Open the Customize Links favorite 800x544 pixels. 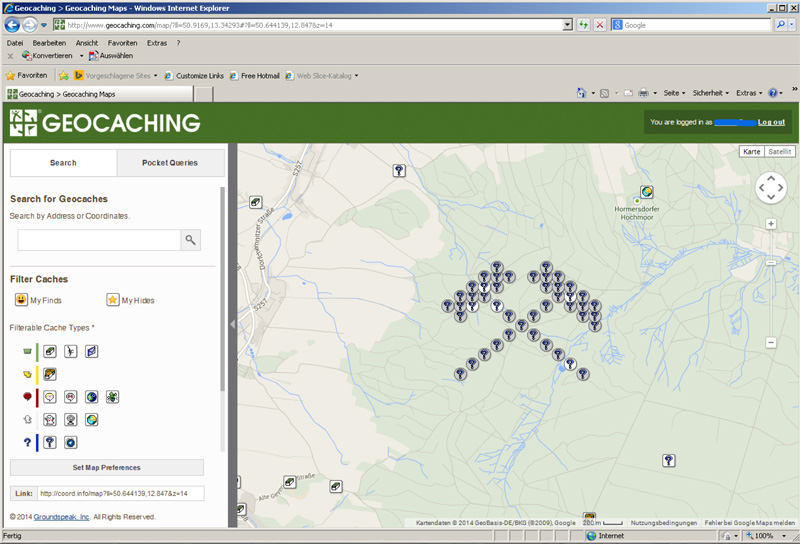click(194, 76)
